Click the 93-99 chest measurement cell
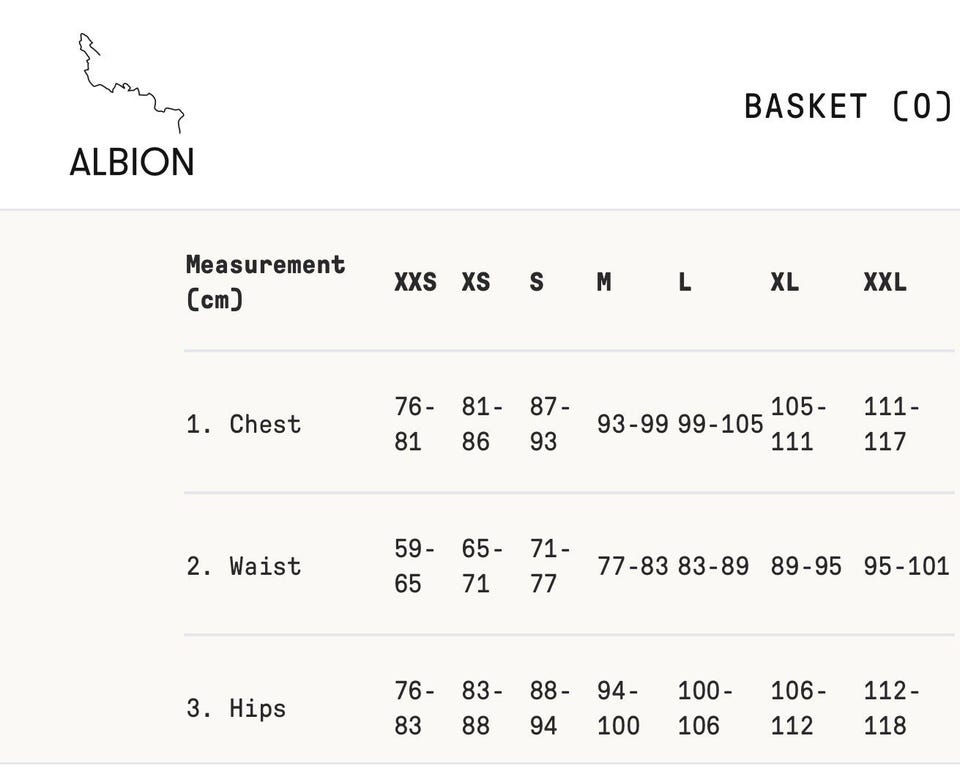Viewport: 960px width, 774px height. [632, 424]
